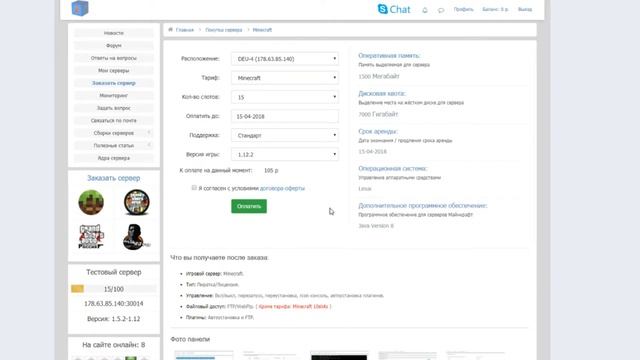Click the Оперативная память heading
Viewport: 640px width, 360px height.
[x=389, y=56]
